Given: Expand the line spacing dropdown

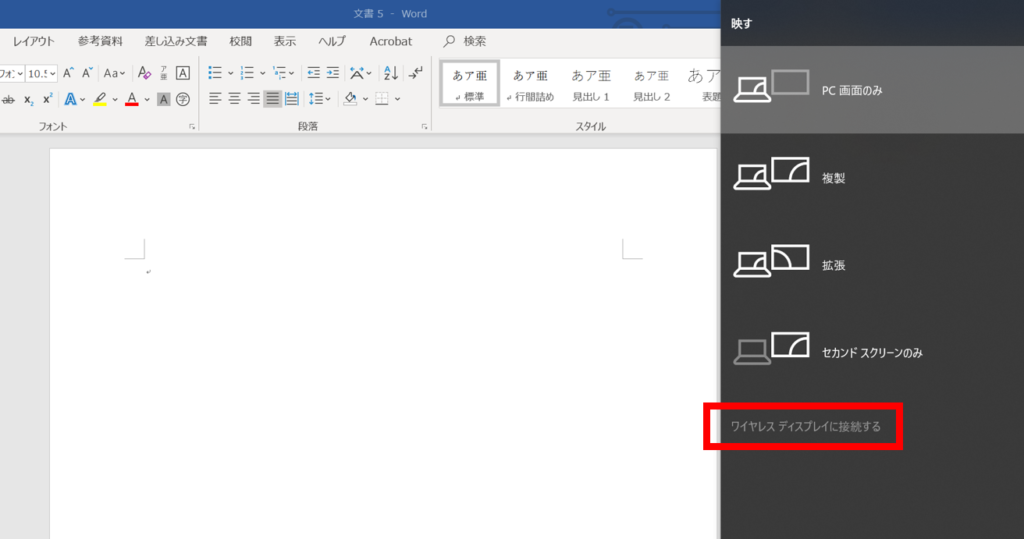Looking at the screenshot, I should point(330,99).
